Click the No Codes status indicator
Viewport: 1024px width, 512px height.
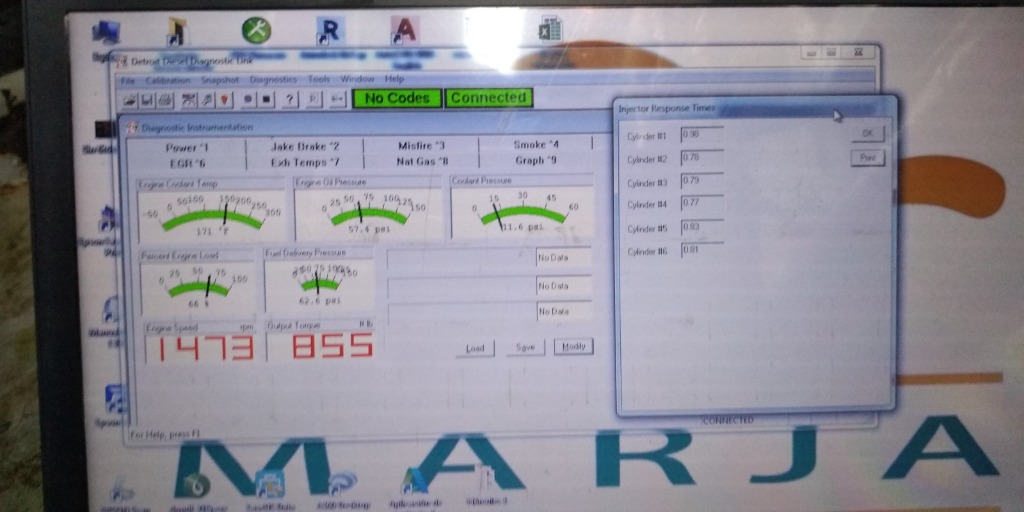pyautogui.click(x=397, y=99)
